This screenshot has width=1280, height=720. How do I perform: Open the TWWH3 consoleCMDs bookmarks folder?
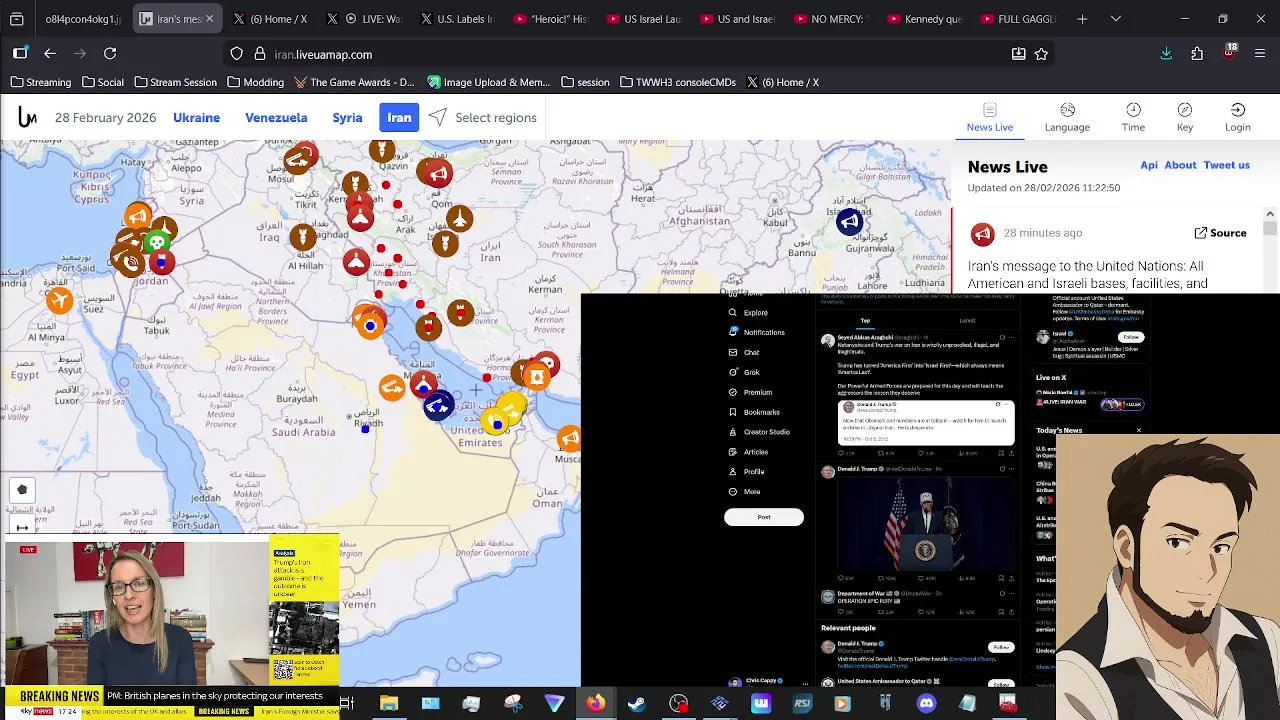click(677, 82)
